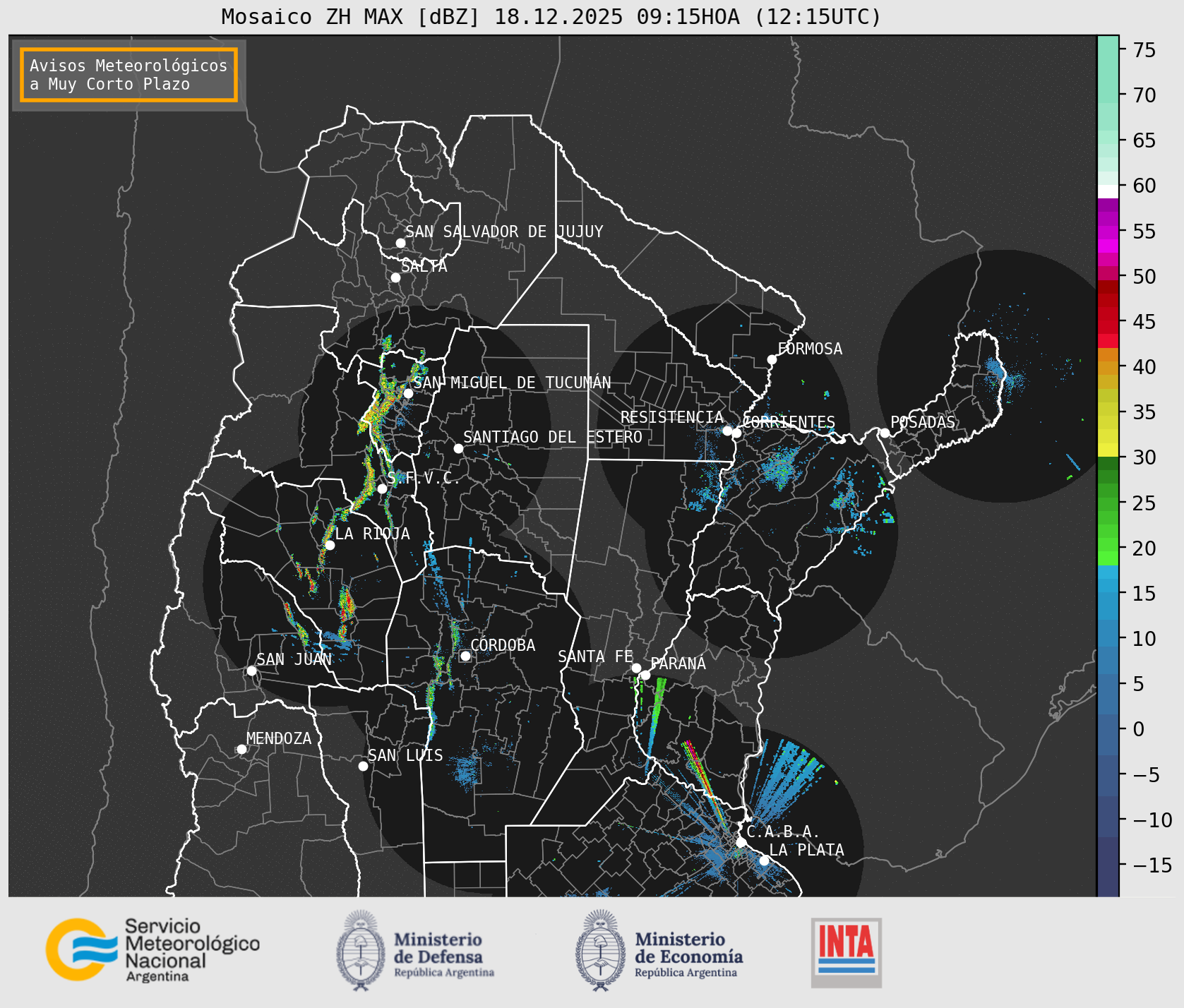Click the Ministerio de Defensa emblem

[x=361, y=951]
